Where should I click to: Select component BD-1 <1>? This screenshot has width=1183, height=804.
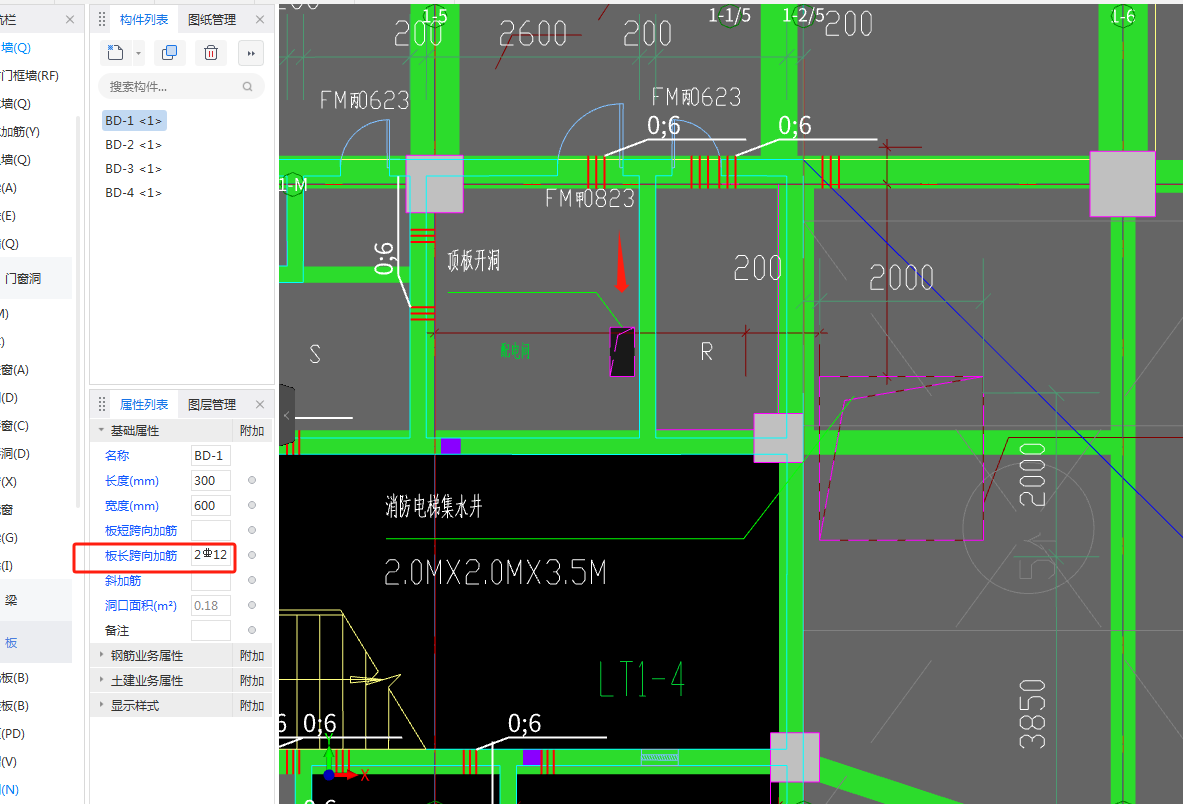tap(134, 121)
